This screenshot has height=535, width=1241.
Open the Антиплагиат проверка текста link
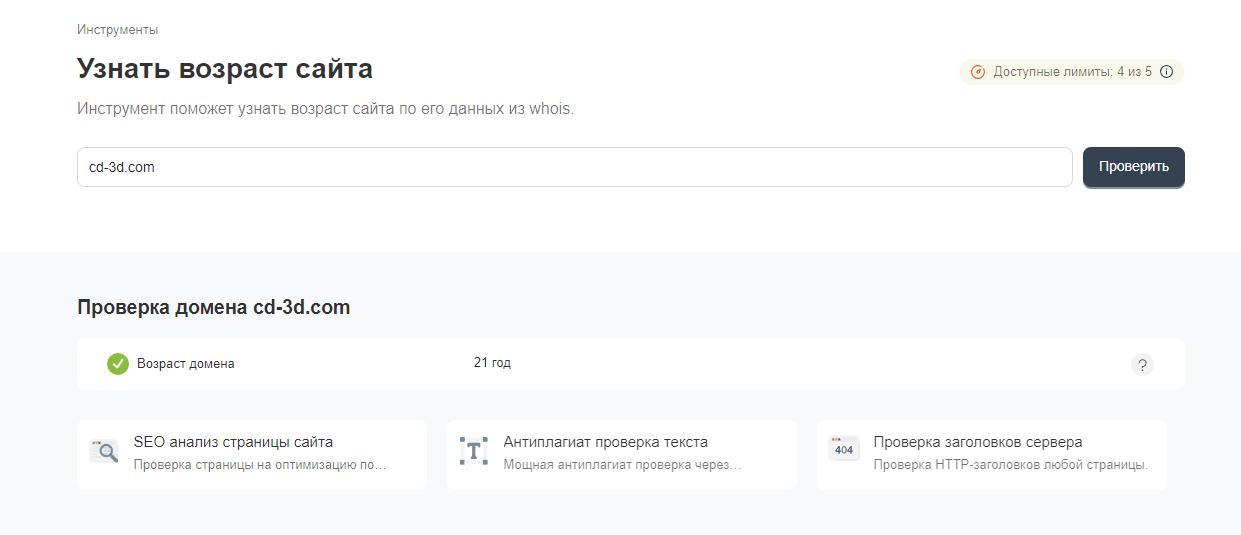point(605,442)
